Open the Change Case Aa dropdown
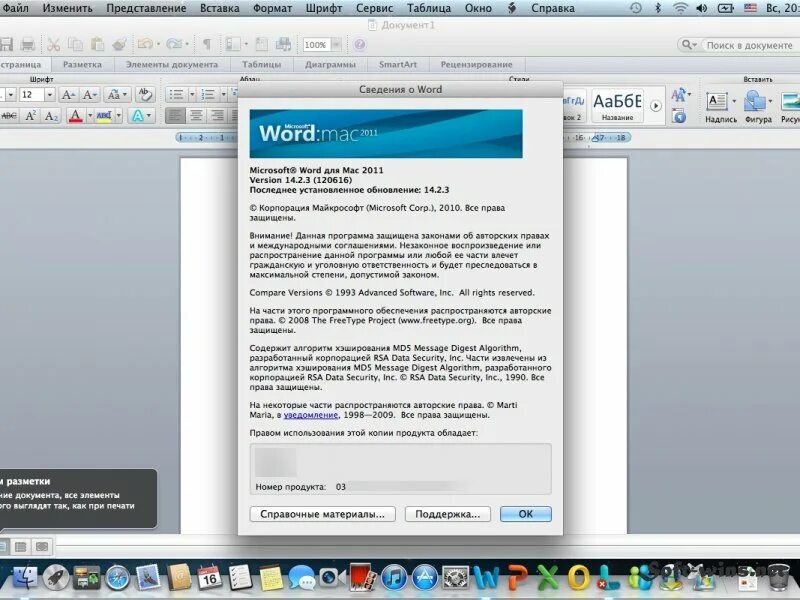 [117, 95]
